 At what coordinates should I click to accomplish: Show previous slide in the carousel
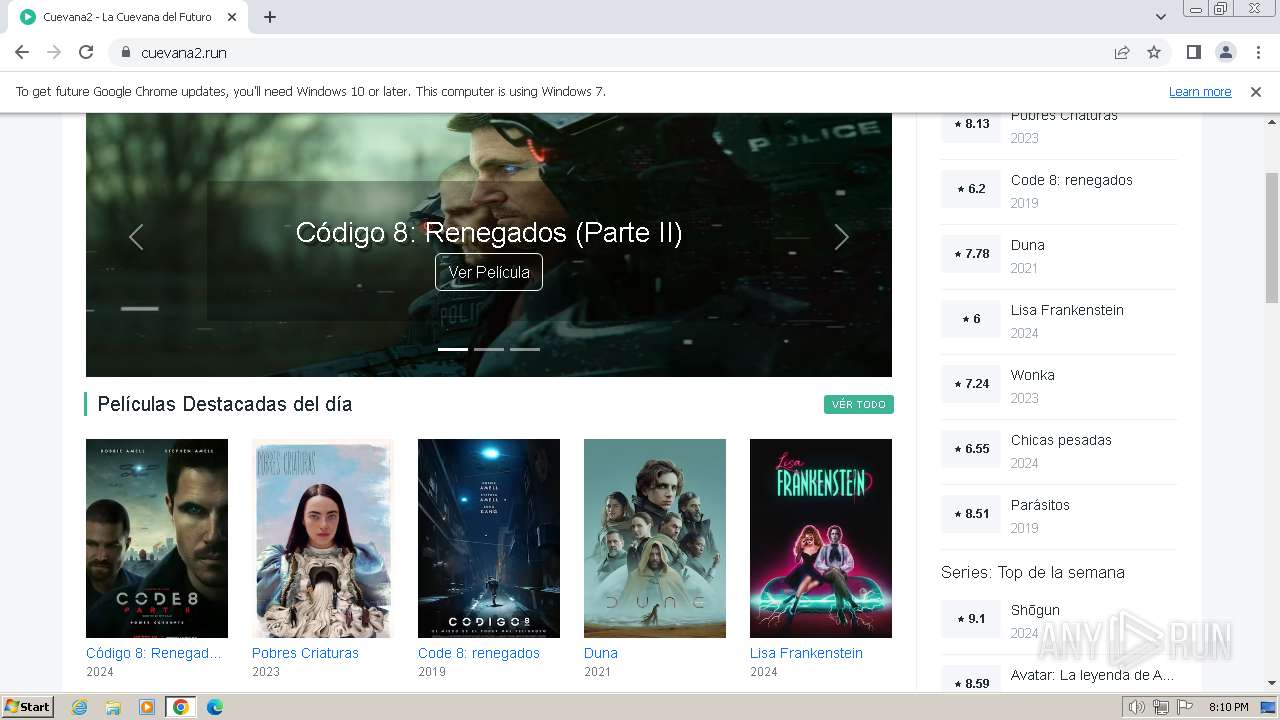pyautogui.click(x=136, y=237)
